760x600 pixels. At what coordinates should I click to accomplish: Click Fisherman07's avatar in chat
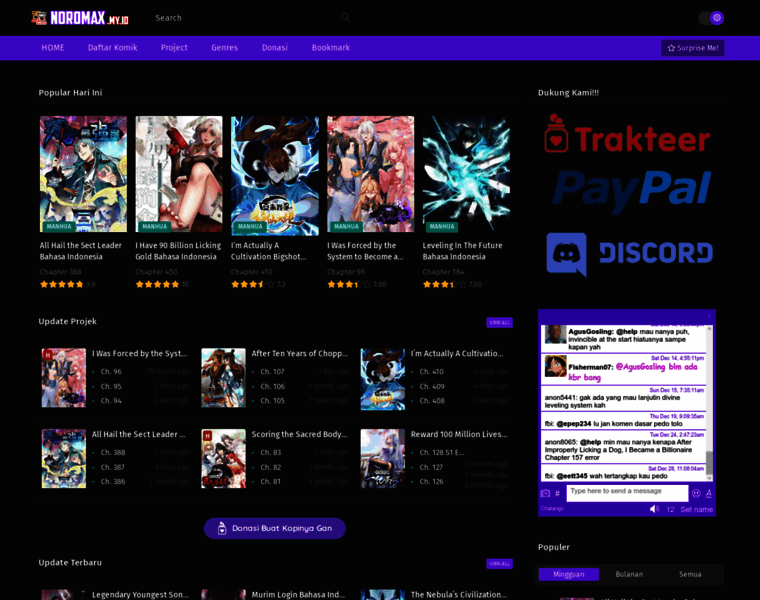[555, 366]
